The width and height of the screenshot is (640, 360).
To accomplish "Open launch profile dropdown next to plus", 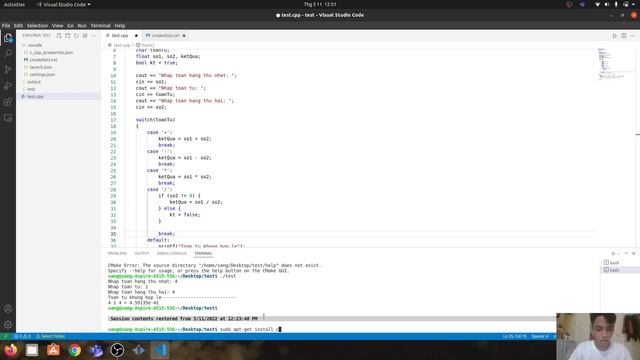I will [x=618, y=254].
